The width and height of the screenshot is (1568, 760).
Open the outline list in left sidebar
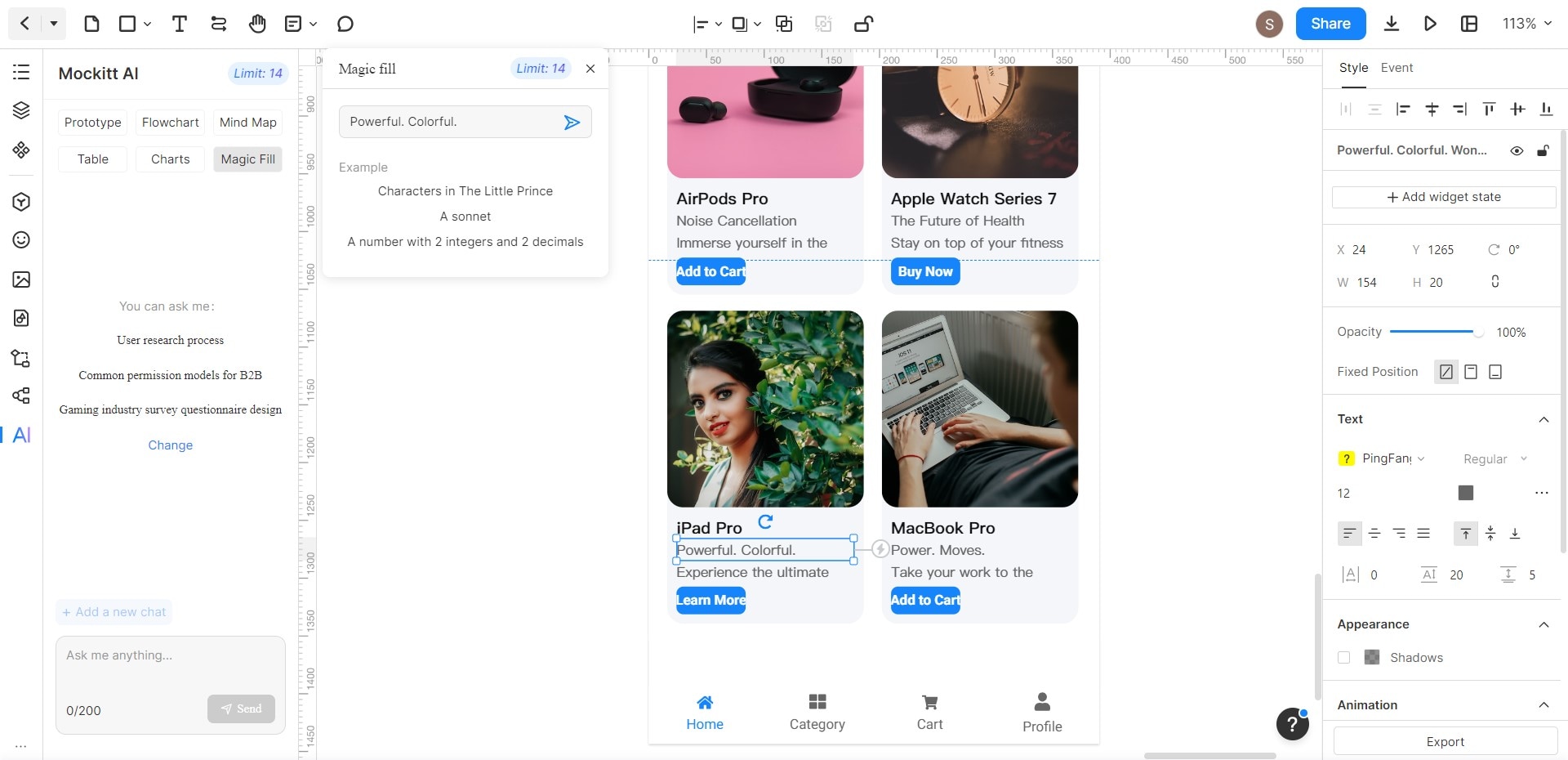[21, 72]
